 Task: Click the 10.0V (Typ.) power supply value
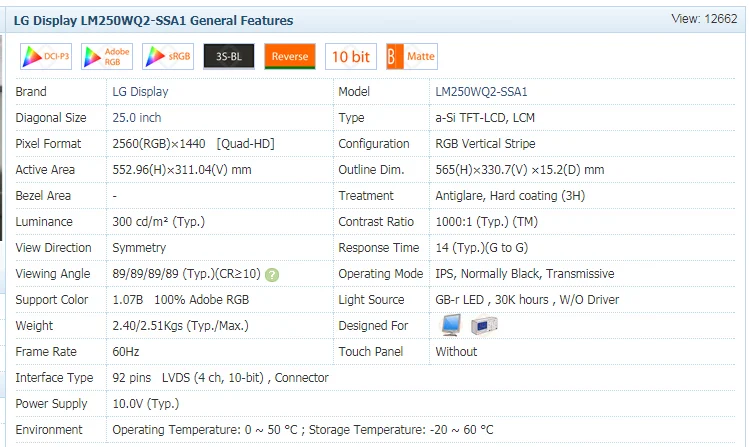click(146, 404)
